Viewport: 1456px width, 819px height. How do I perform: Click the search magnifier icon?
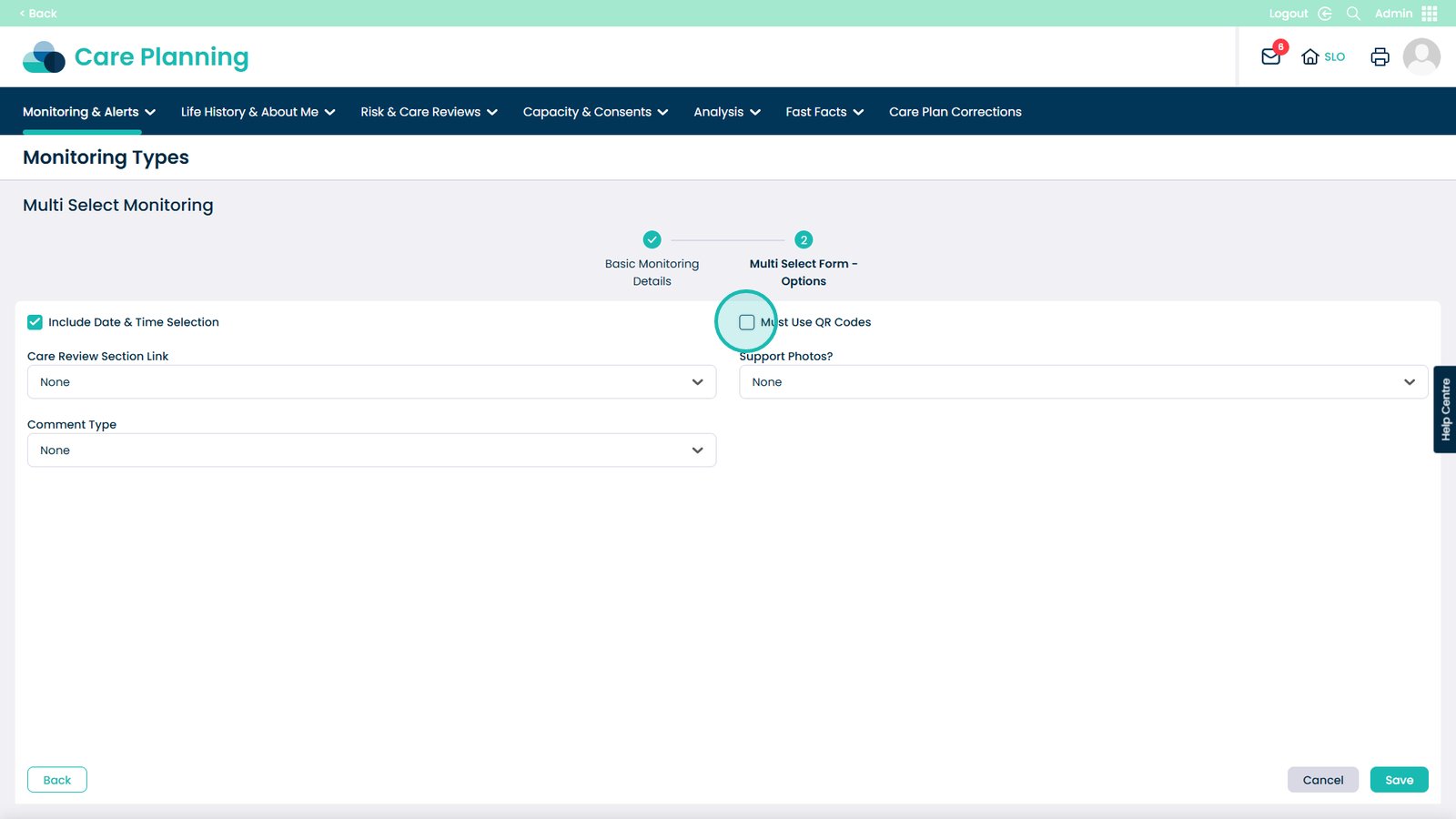[1353, 14]
